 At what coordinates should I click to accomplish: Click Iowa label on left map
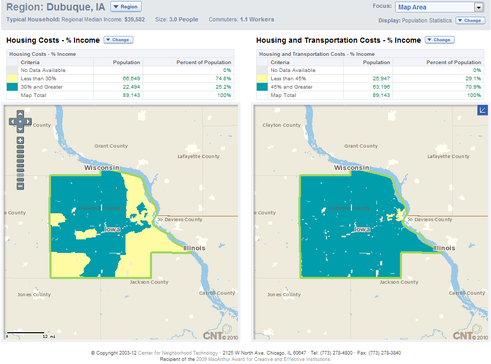(112, 229)
